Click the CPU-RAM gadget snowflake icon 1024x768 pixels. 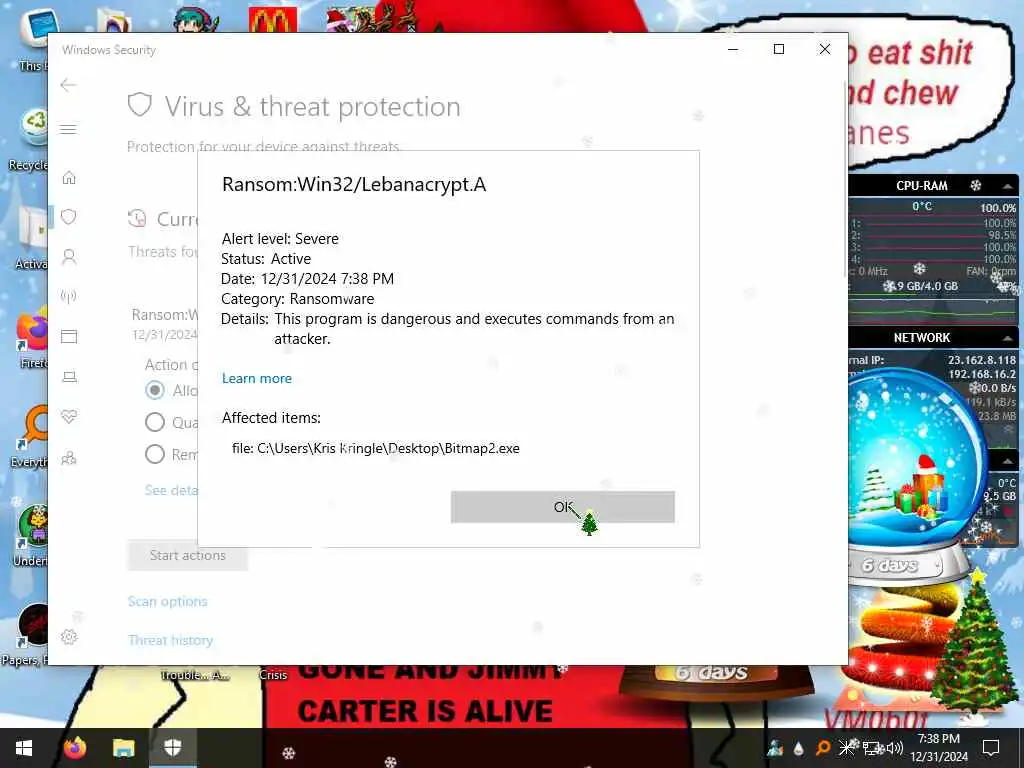coord(976,185)
